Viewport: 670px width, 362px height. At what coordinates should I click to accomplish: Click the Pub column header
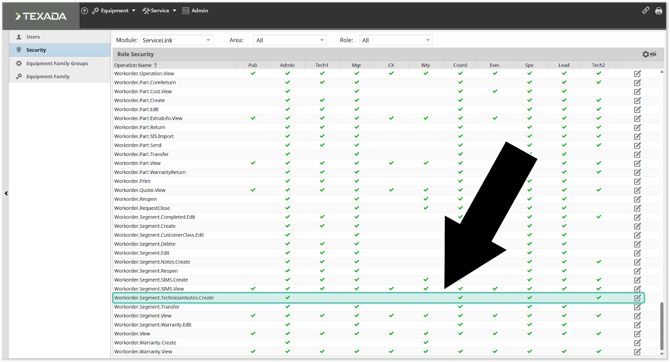coord(253,65)
